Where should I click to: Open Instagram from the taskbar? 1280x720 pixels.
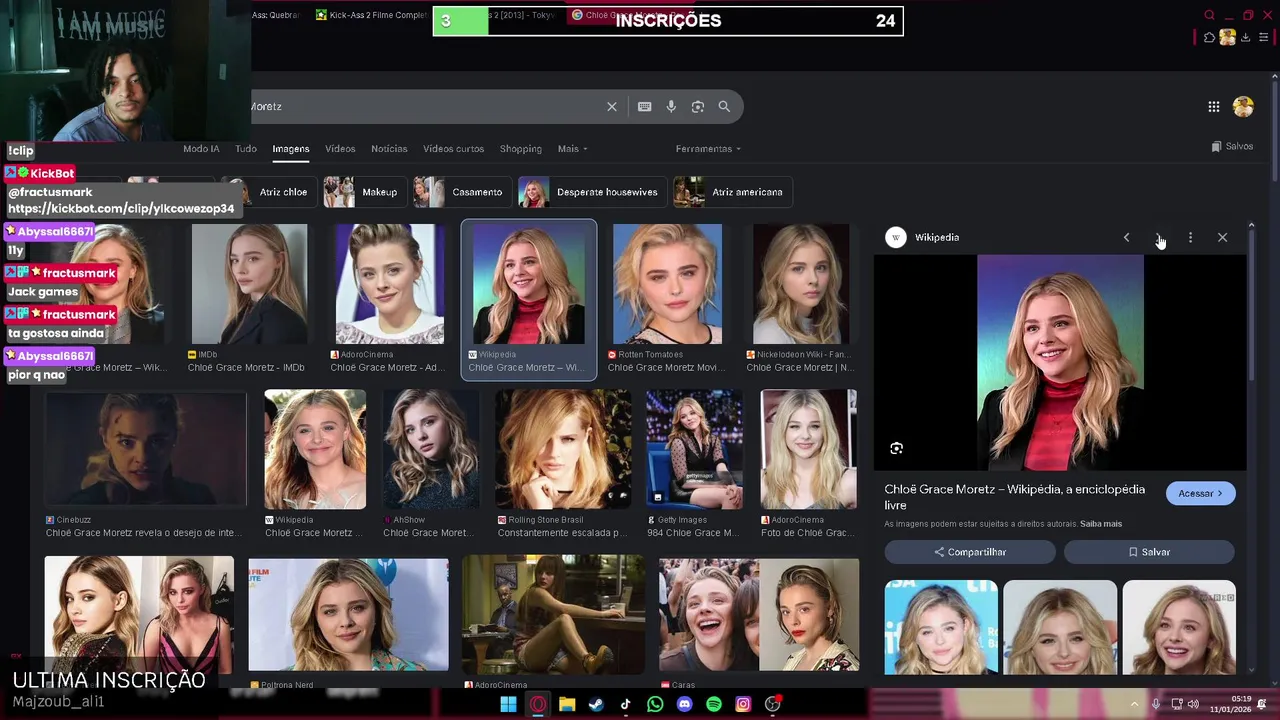(743, 704)
